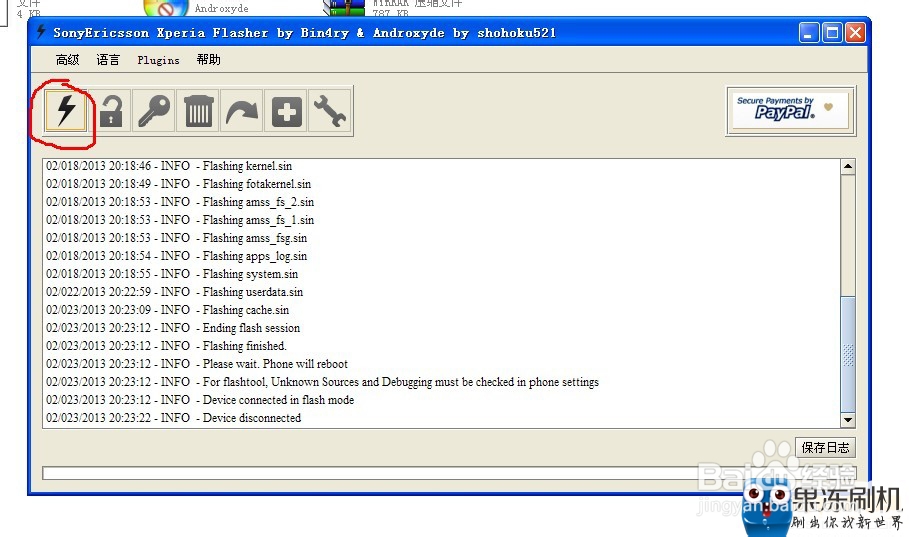
Task: Click the key root icon
Action: click(154, 111)
